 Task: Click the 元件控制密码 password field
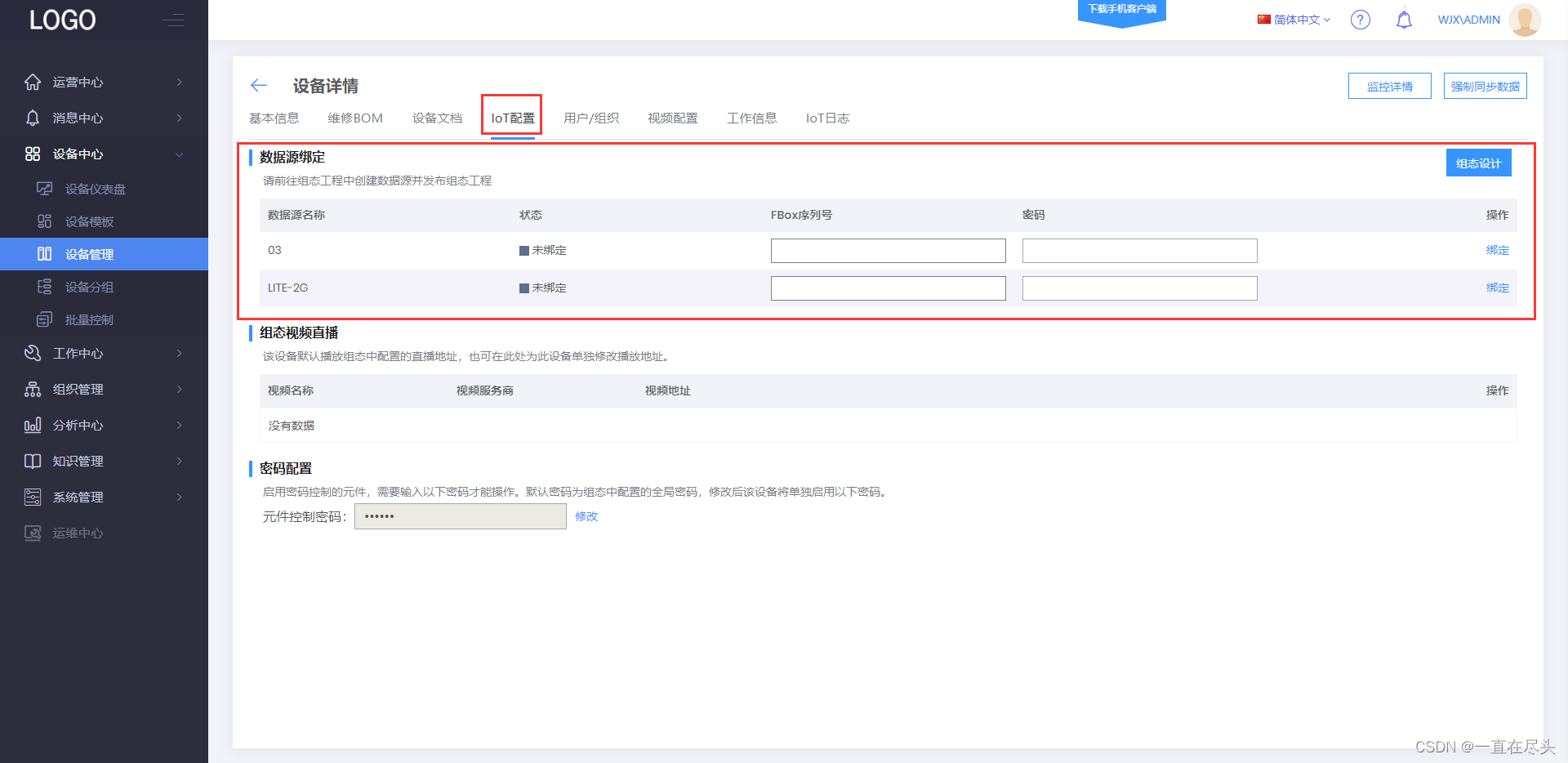pos(461,516)
